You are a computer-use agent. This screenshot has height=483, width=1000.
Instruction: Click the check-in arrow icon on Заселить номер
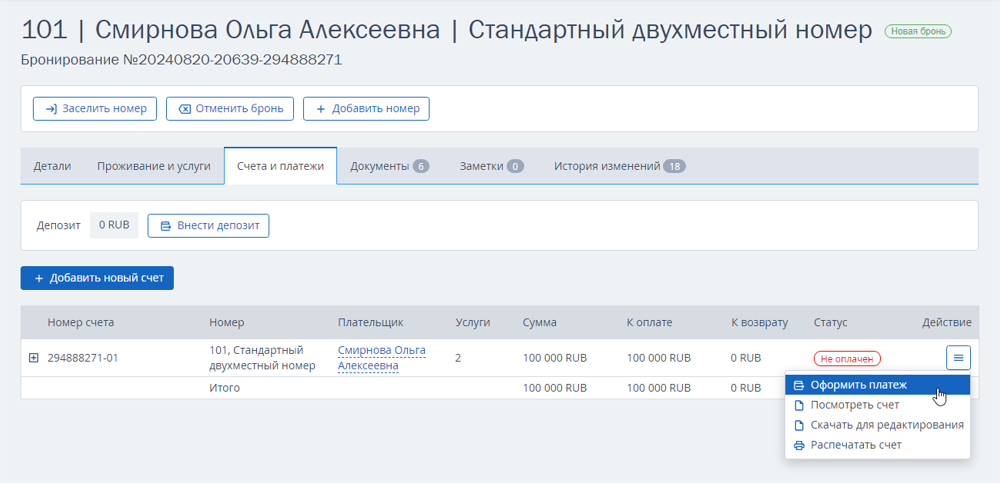pyautogui.click(x=52, y=108)
